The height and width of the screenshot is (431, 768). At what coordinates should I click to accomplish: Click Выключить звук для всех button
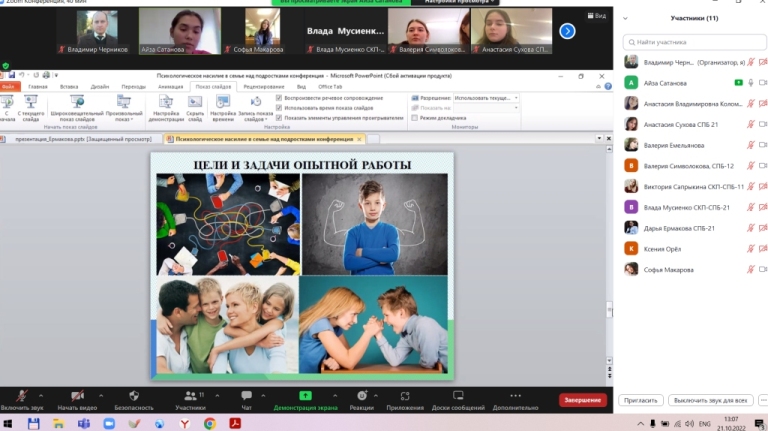tap(711, 400)
